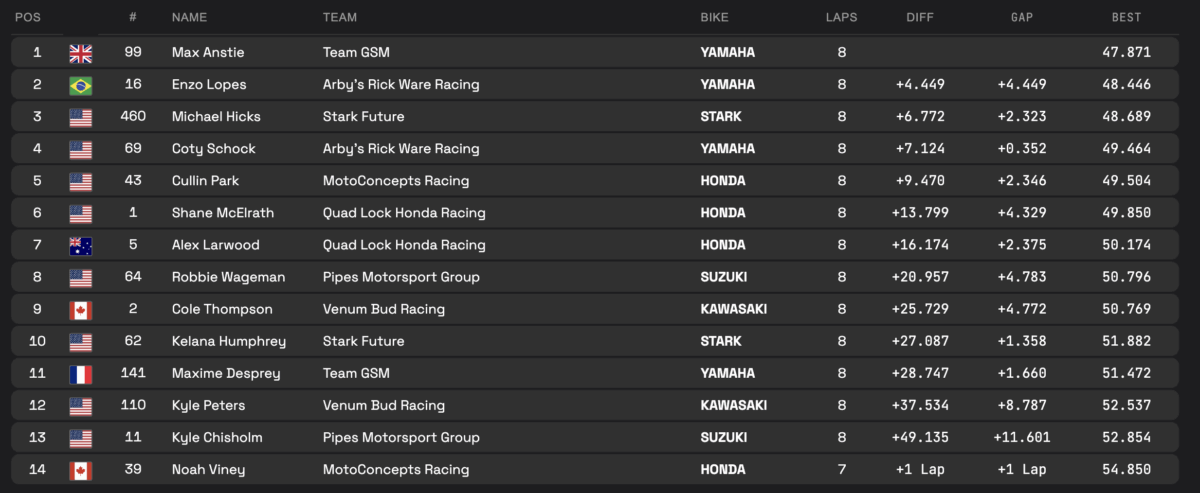1200x493 pixels.
Task: Sort by the BEST lap column header
Action: click(x=1126, y=17)
